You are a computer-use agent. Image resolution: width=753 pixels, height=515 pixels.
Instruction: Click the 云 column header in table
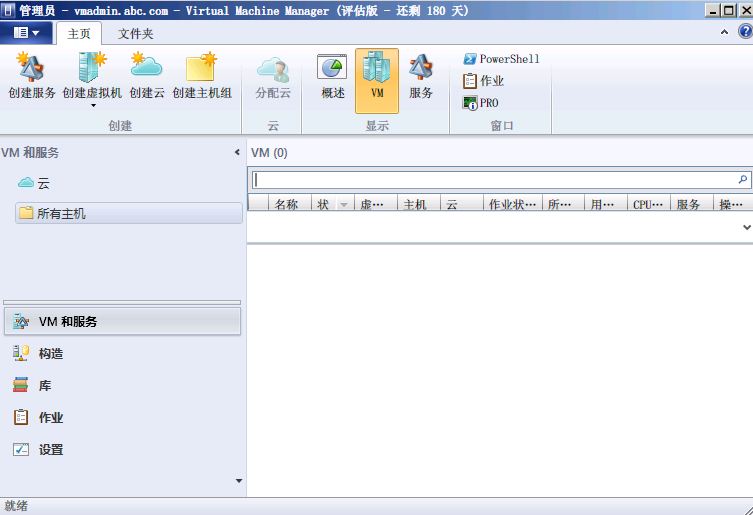[x=462, y=204]
